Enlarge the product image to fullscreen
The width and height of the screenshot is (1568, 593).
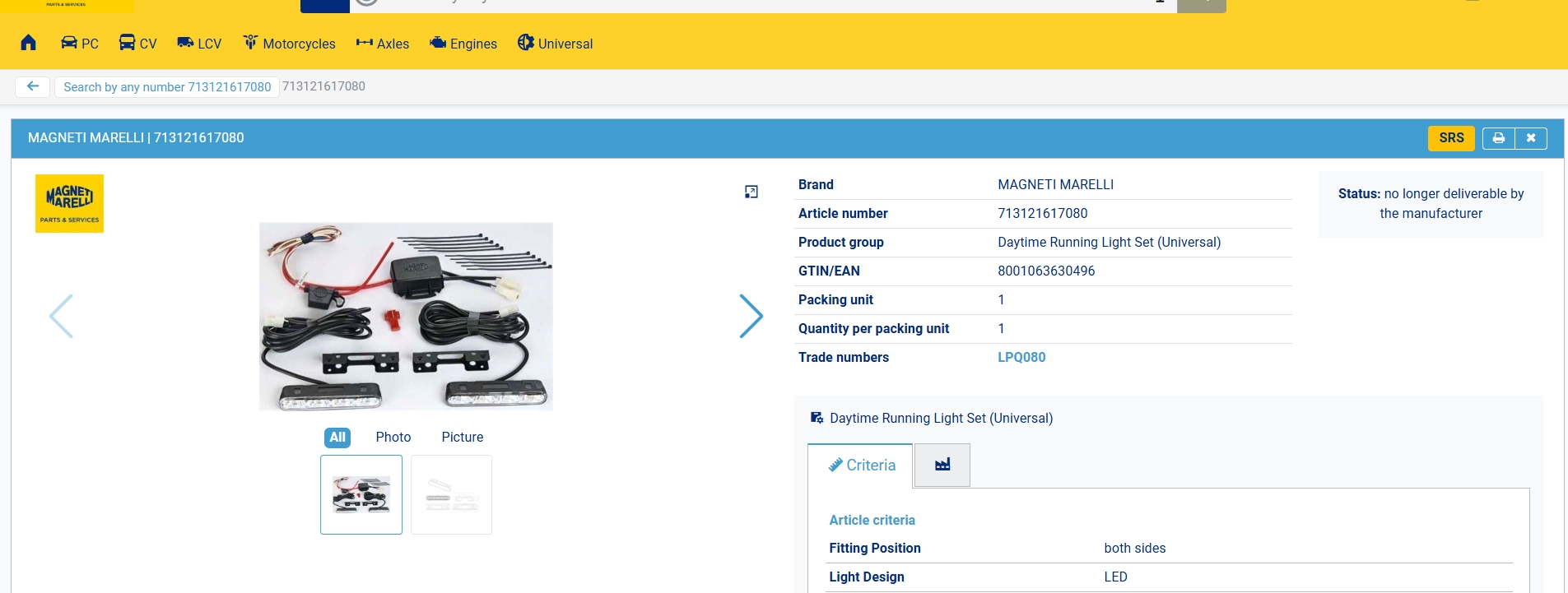751,192
